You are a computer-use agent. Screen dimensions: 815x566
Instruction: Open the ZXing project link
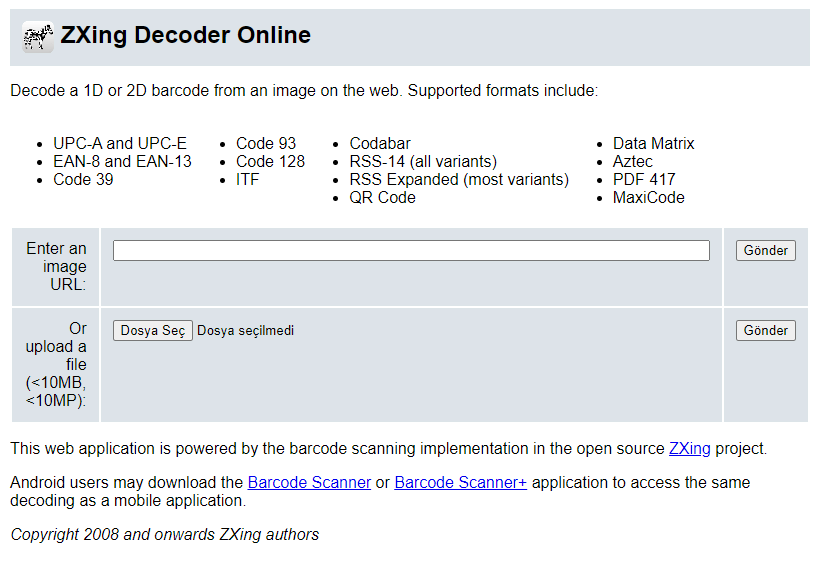[689, 449]
